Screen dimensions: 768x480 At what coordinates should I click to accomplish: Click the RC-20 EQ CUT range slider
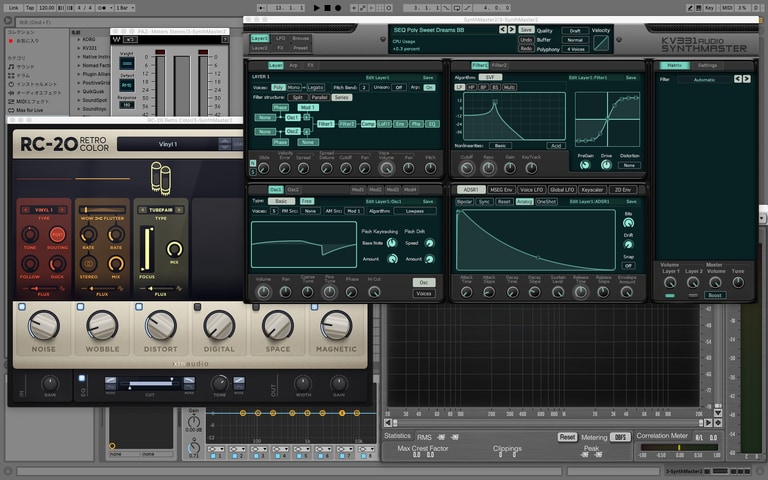pos(150,384)
